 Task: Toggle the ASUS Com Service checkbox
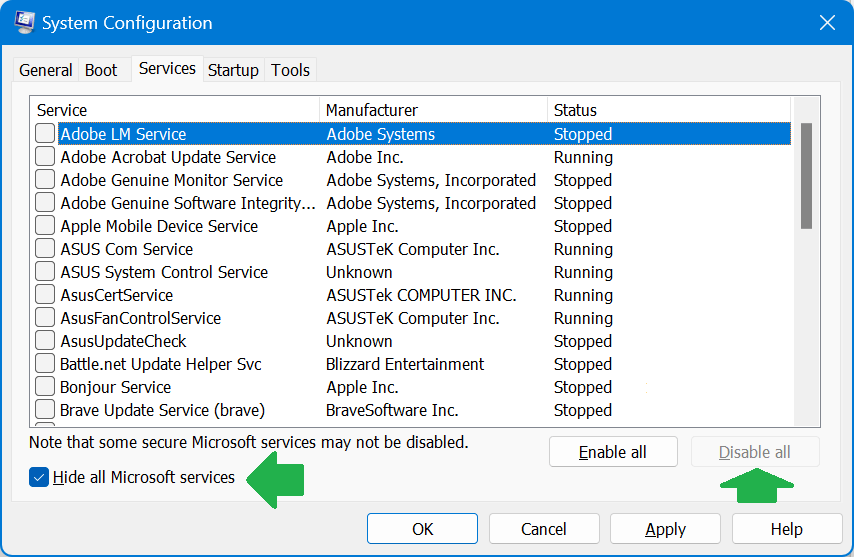(45, 248)
